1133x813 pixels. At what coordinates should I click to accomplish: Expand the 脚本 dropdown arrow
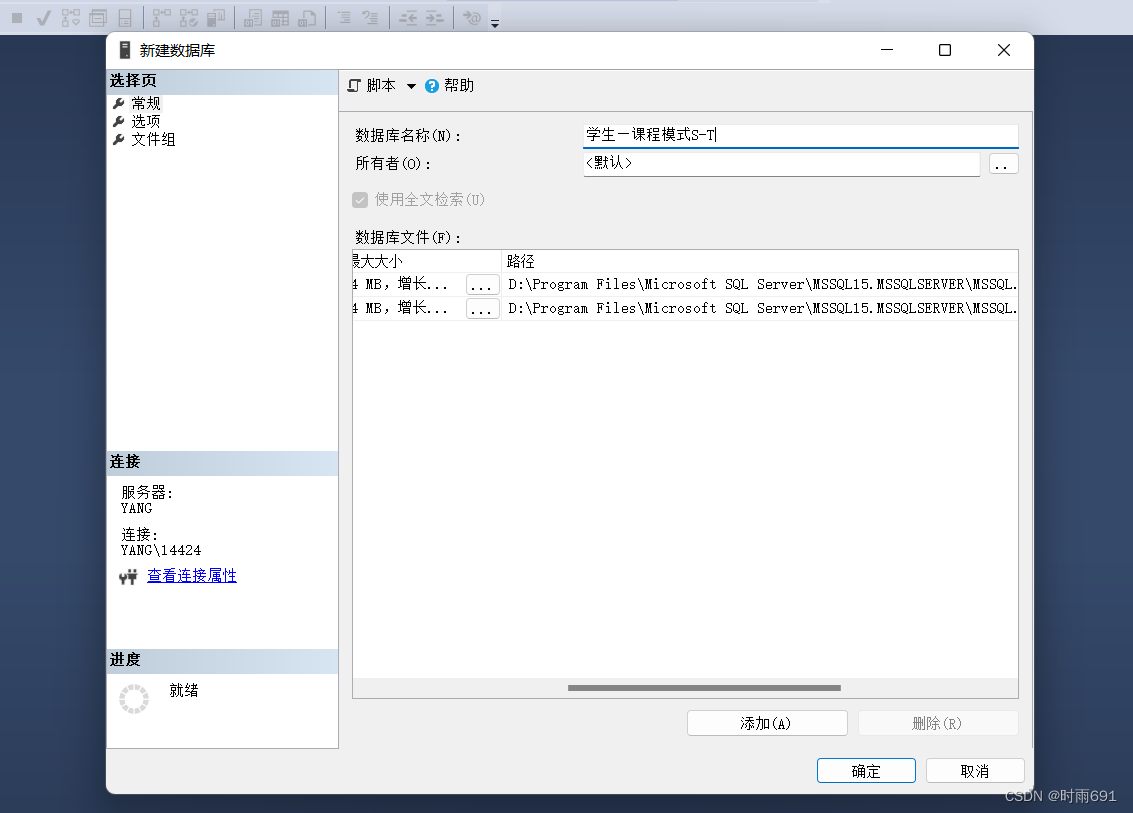(411, 86)
